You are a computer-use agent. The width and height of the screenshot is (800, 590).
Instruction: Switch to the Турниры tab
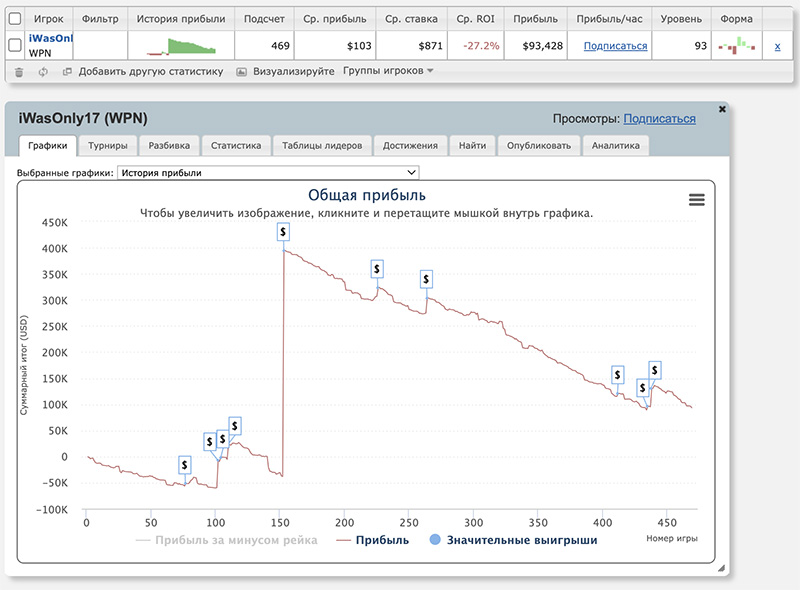tap(107, 146)
